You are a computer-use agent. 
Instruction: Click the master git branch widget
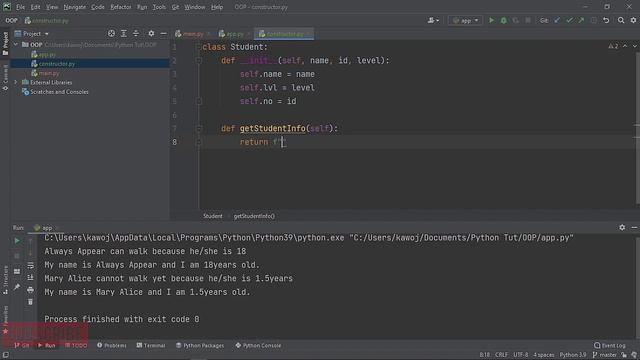coord(604,355)
